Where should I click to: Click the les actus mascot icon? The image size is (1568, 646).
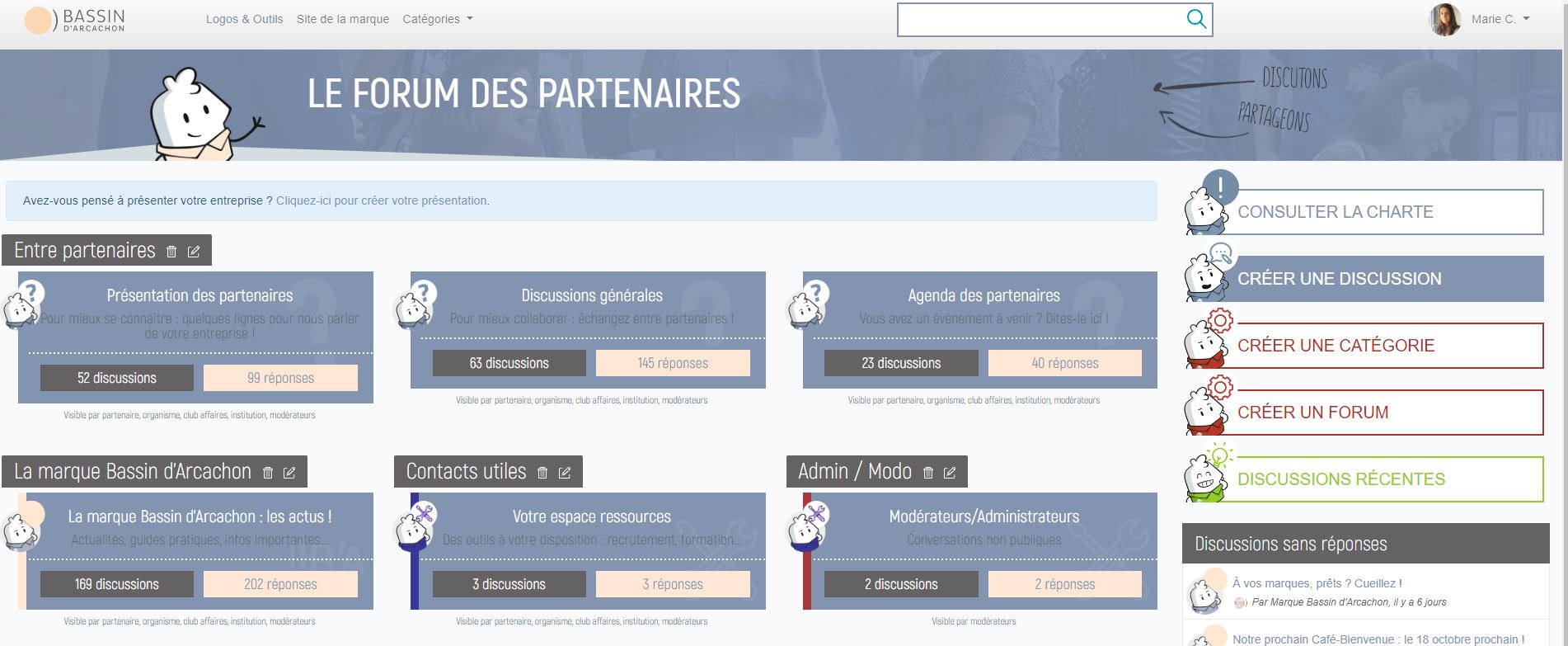(x=22, y=526)
